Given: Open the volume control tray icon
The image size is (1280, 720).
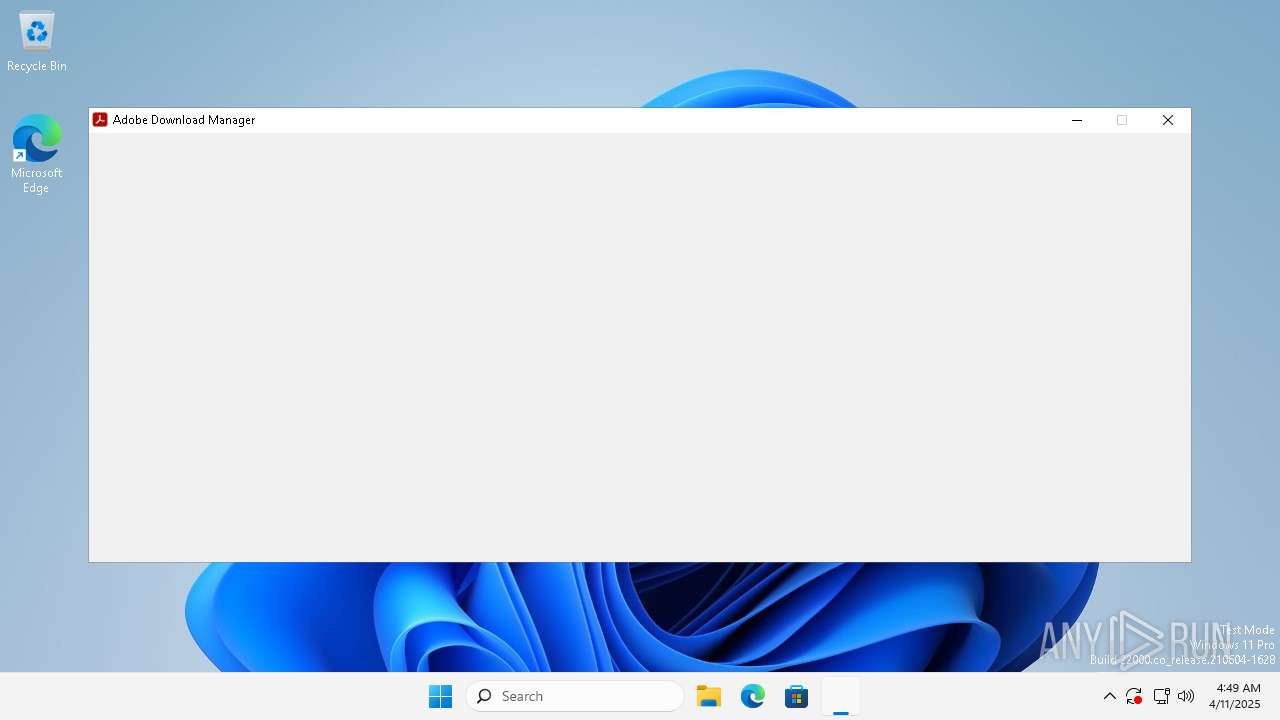Looking at the screenshot, I should tap(1186, 696).
